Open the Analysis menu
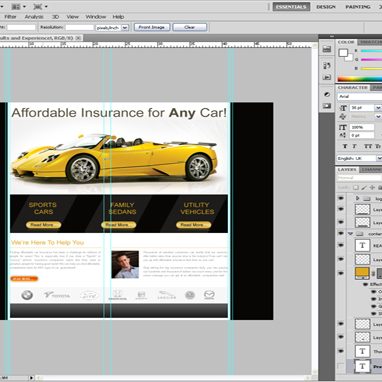Screen dimensions: 382x382 [34, 17]
